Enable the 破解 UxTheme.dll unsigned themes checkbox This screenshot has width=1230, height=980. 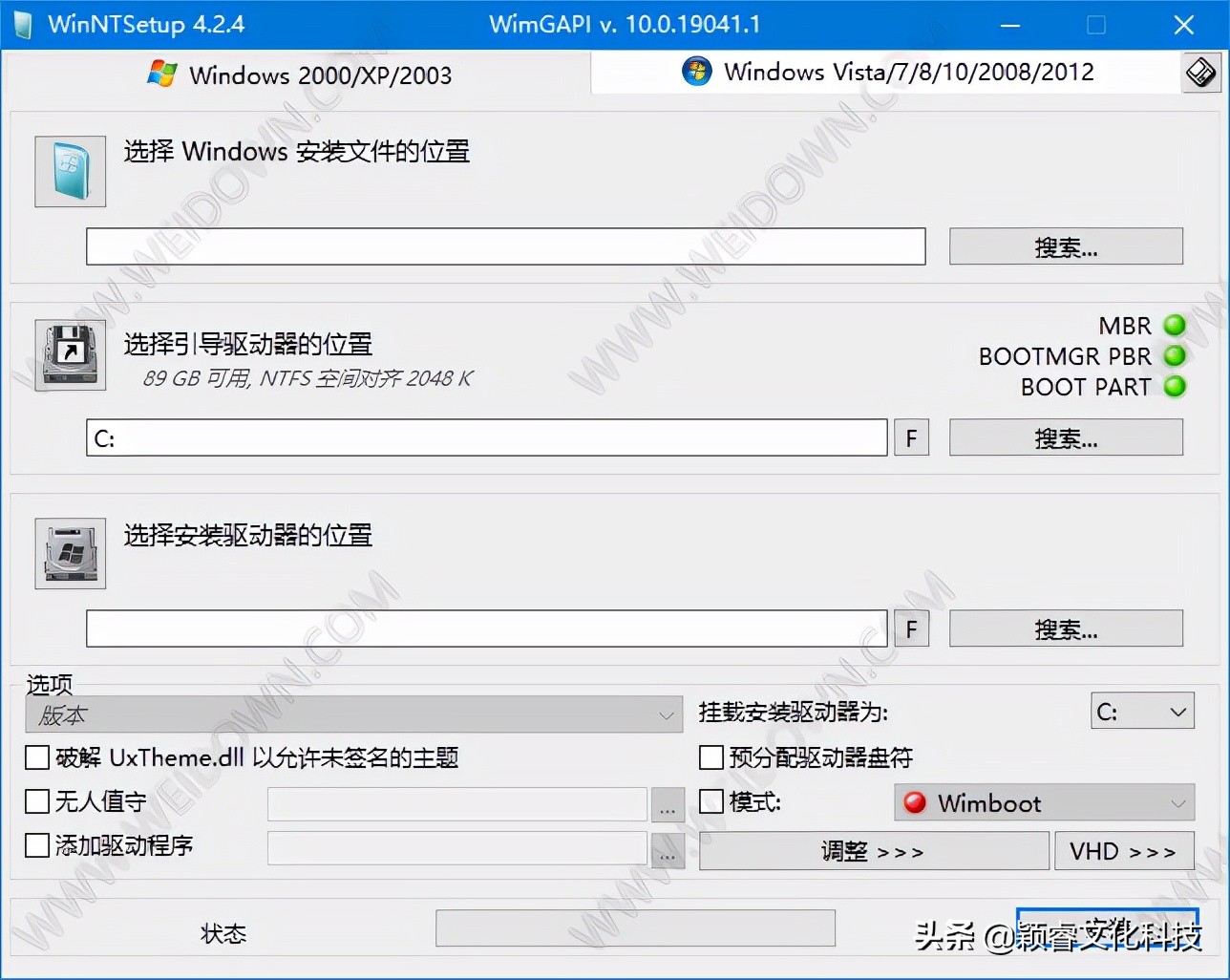[x=36, y=756]
